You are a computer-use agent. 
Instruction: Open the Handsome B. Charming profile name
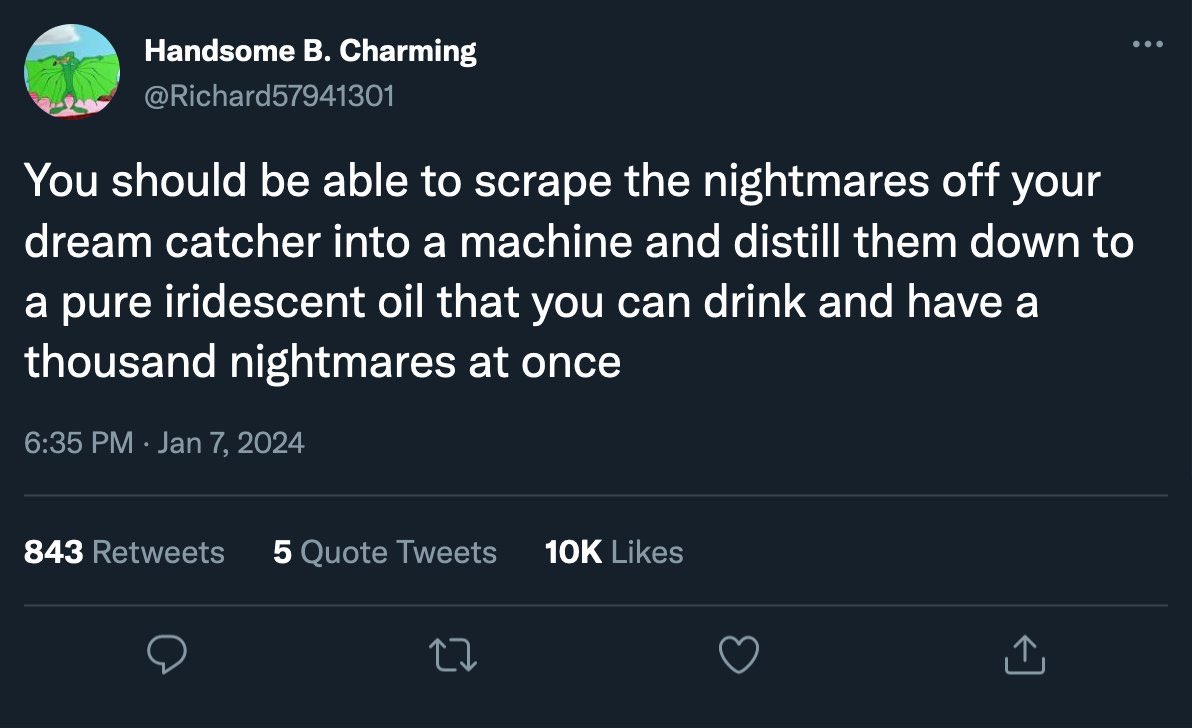pyautogui.click(x=310, y=51)
